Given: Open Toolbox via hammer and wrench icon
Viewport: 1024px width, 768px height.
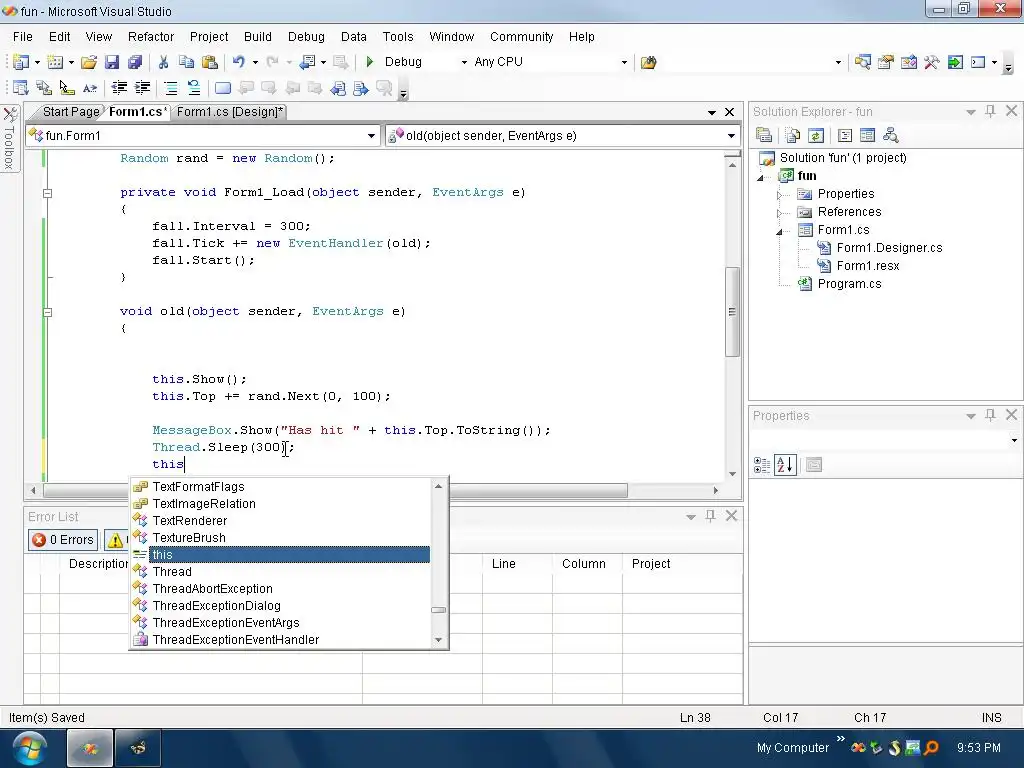Looking at the screenshot, I should pyautogui.click(x=932, y=62).
